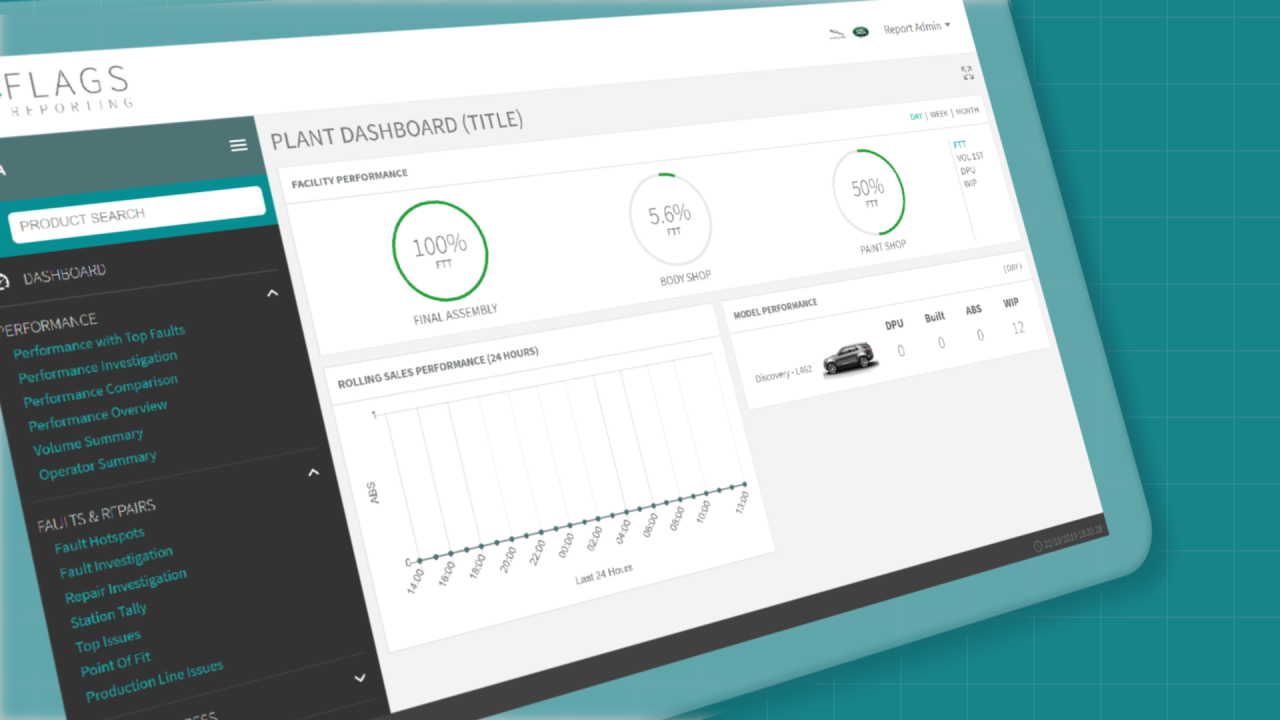Viewport: 1280px width, 720px height.
Task: Click the Final Assembly 100% gauge
Action: pos(440,251)
